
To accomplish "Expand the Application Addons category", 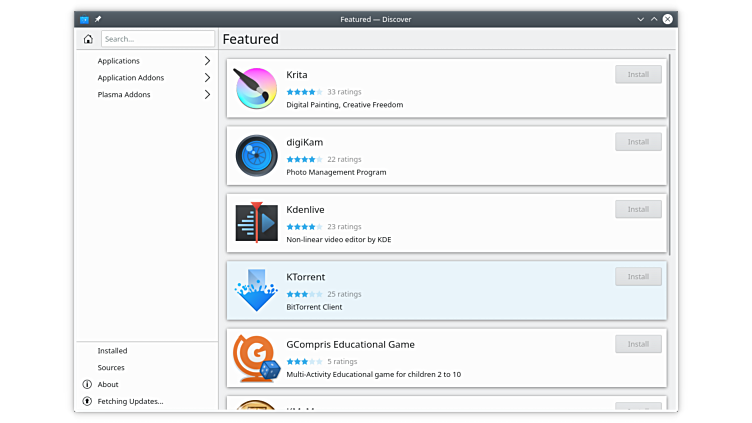I will (x=207, y=78).
